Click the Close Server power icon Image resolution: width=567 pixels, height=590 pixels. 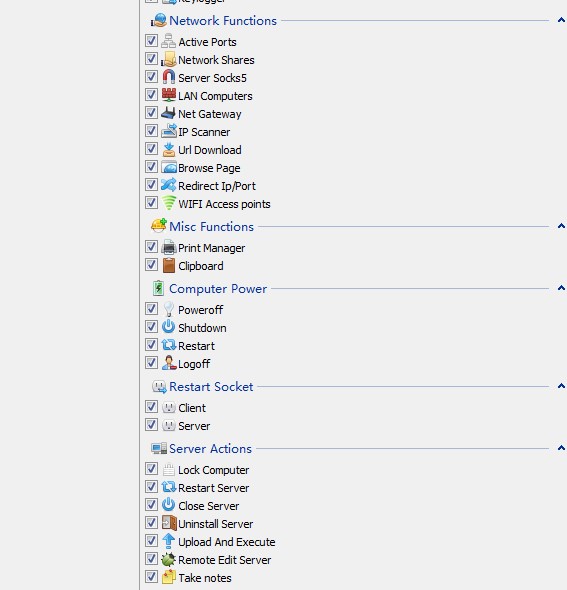tap(168, 505)
